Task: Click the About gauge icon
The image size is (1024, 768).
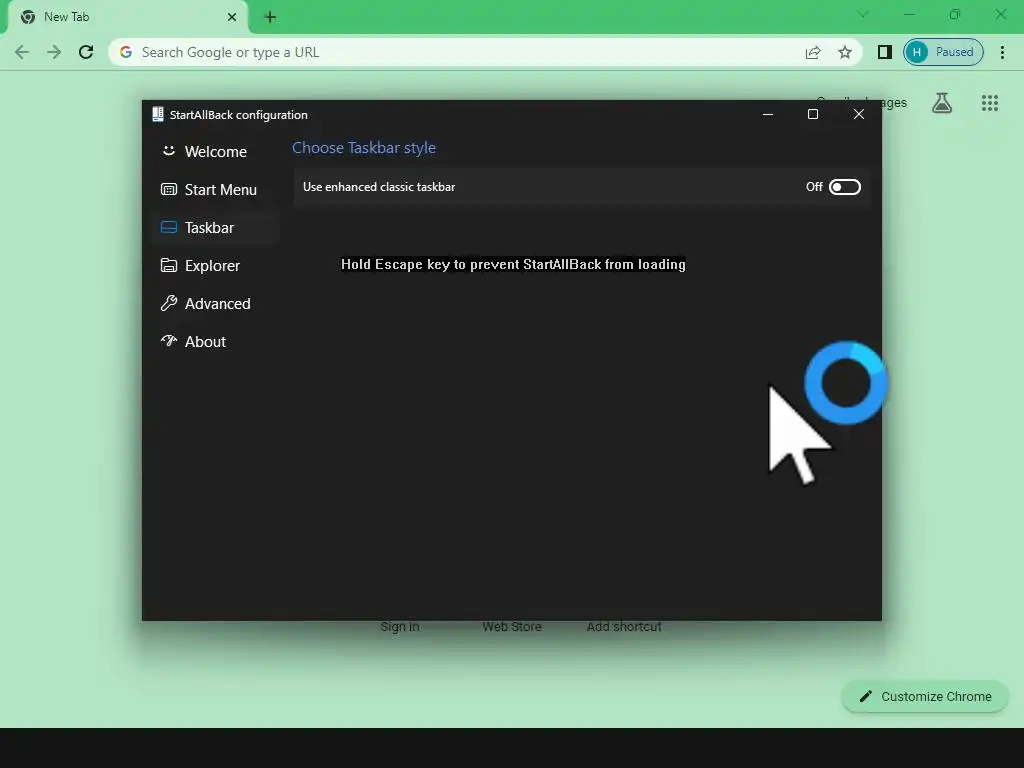Action: (x=168, y=340)
